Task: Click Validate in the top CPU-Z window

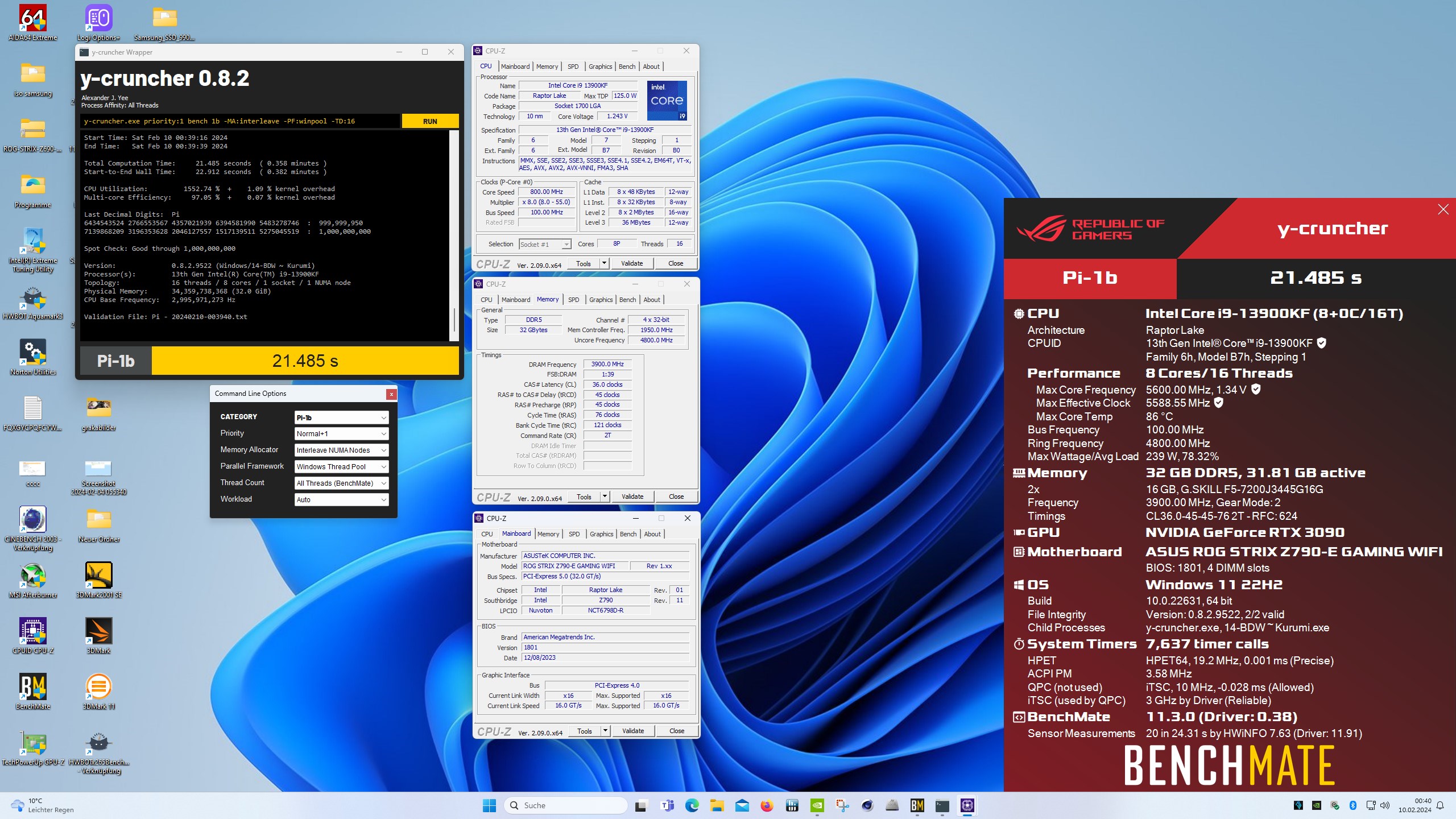Action: pos(632,263)
